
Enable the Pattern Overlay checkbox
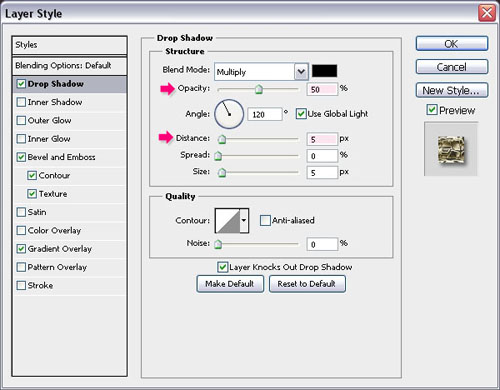(21, 267)
